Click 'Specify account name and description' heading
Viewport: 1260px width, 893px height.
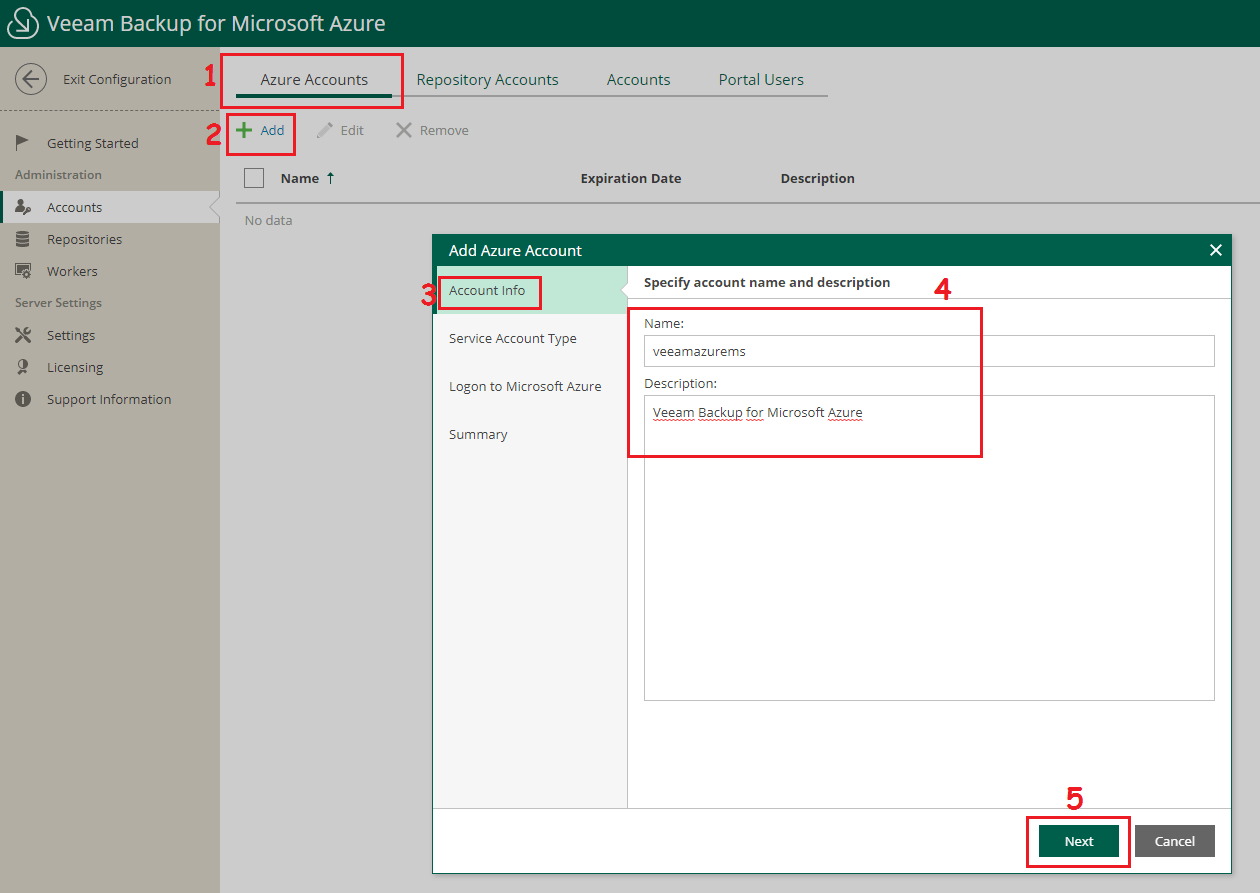767,282
